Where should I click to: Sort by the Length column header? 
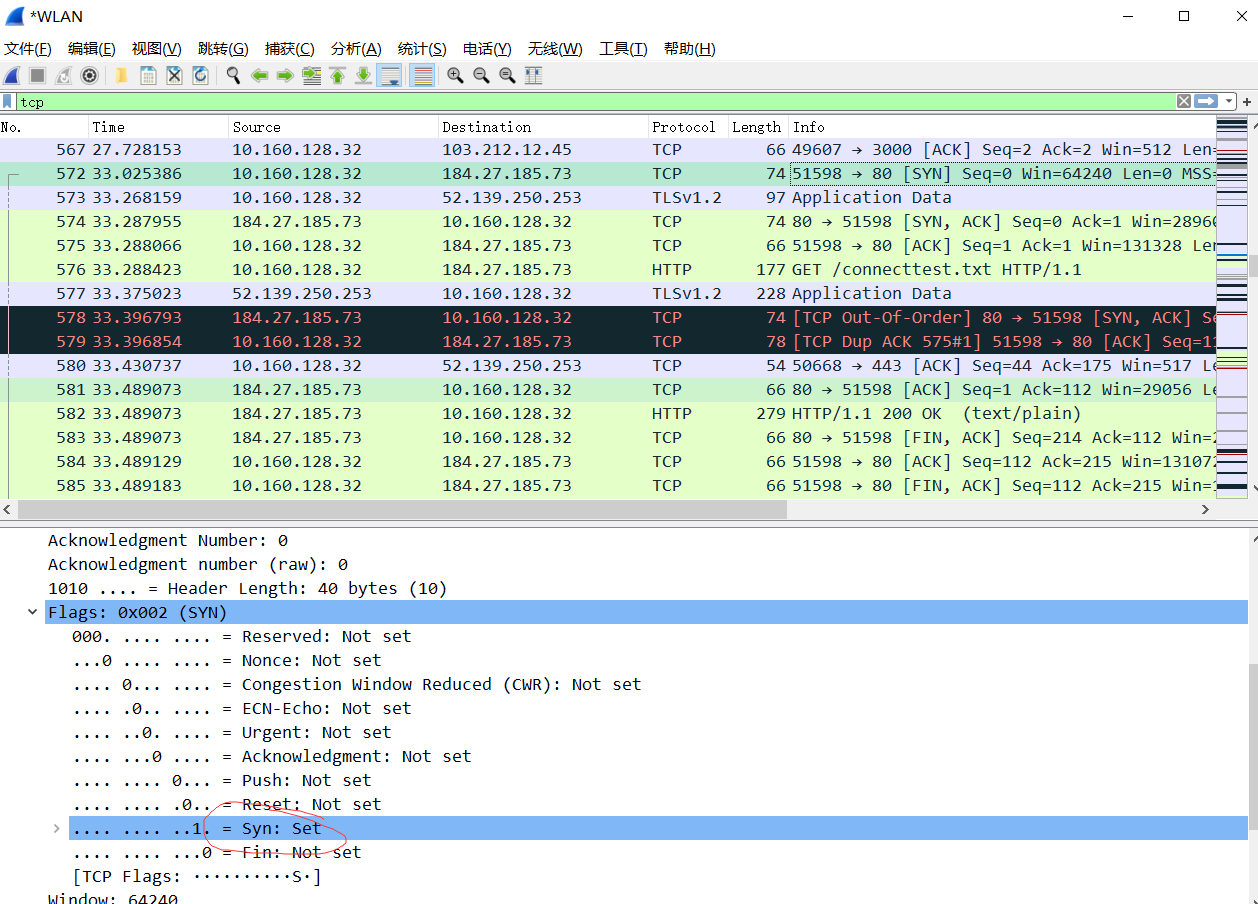tap(759, 127)
